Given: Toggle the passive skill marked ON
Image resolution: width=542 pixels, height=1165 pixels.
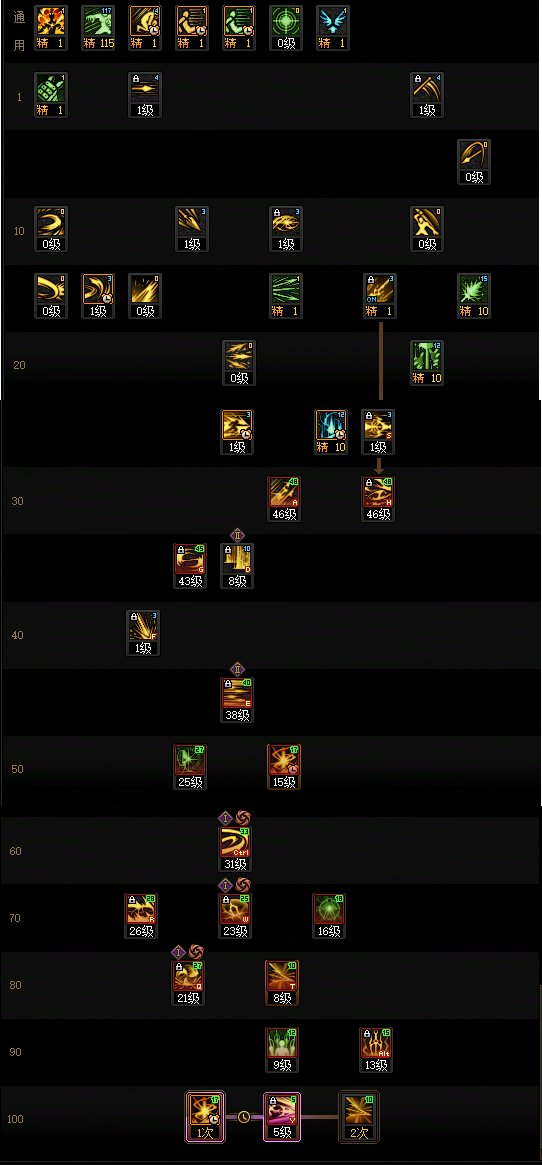Looking at the screenshot, I should pos(379,296).
